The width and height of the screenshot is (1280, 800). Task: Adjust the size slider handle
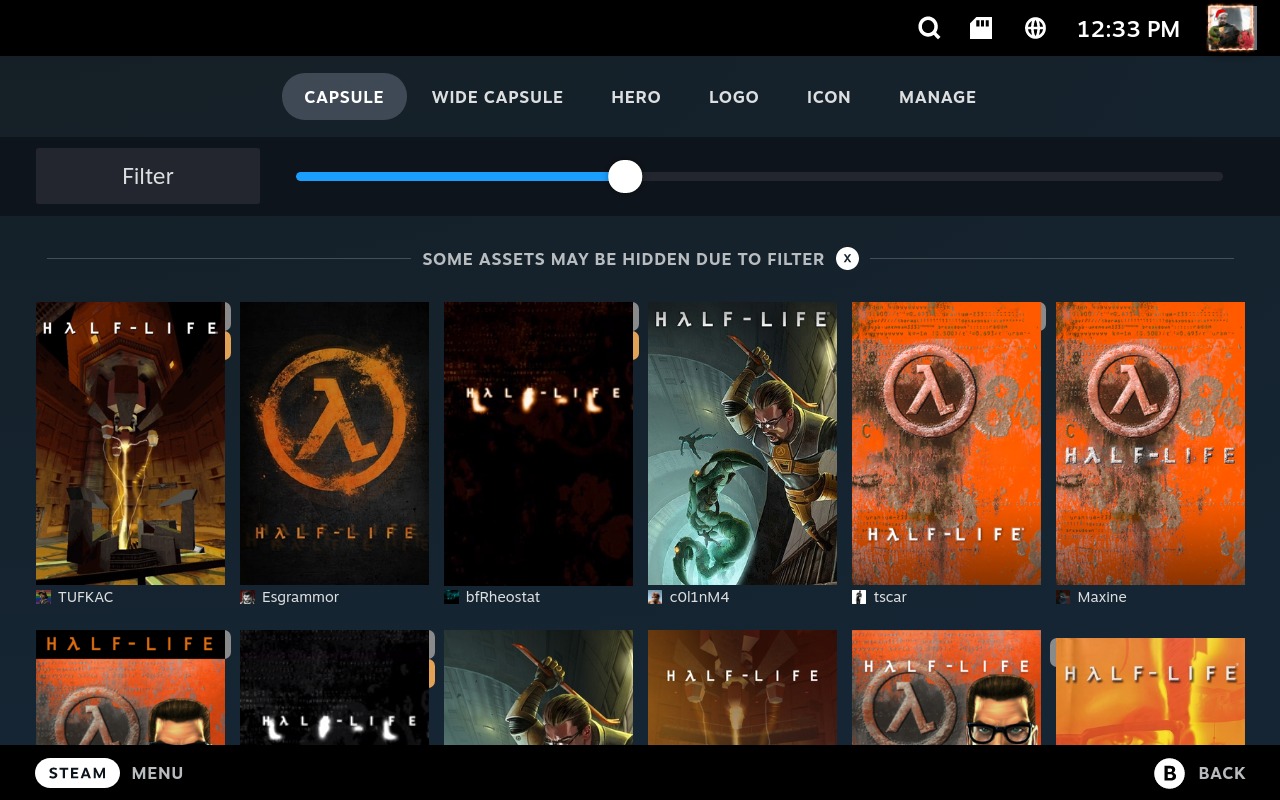tap(625, 176)
